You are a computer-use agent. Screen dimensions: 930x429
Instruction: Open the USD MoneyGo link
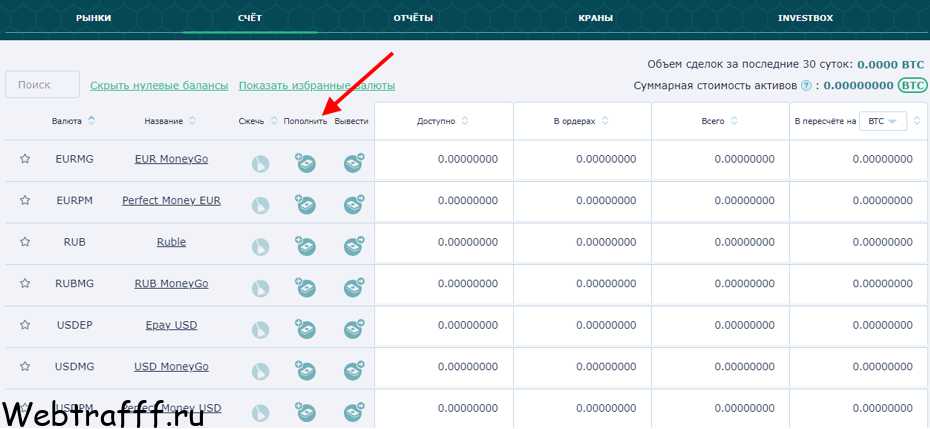171,367
